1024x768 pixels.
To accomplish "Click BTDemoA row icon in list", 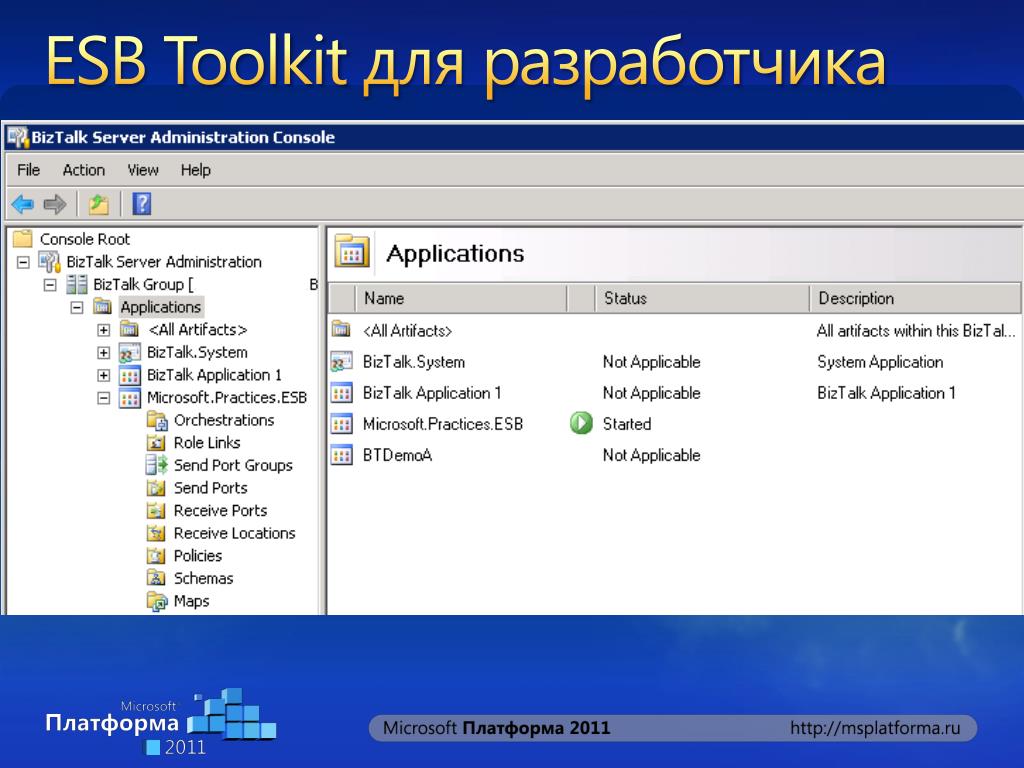I will click(x=342, y=455).
